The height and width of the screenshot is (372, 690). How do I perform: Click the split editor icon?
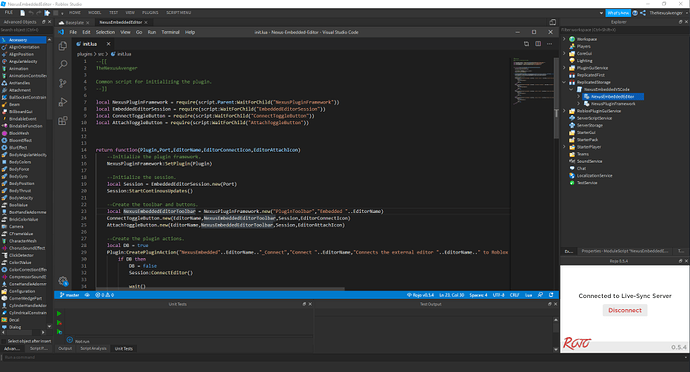(538, 44)
